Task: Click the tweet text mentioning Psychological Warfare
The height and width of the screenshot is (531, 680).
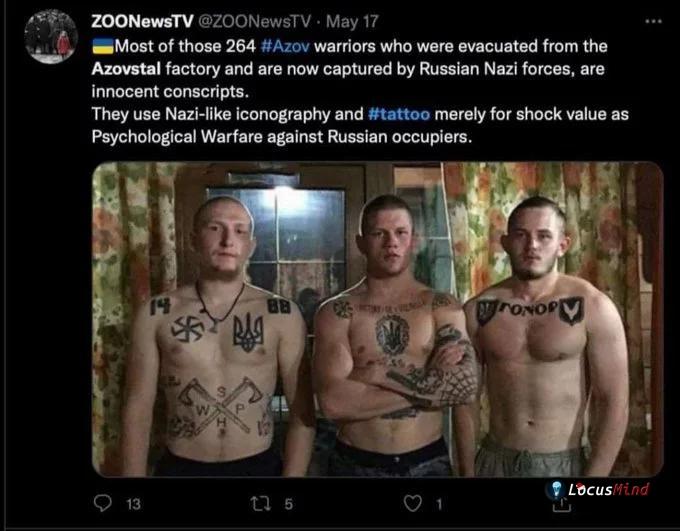Action: 281,137
